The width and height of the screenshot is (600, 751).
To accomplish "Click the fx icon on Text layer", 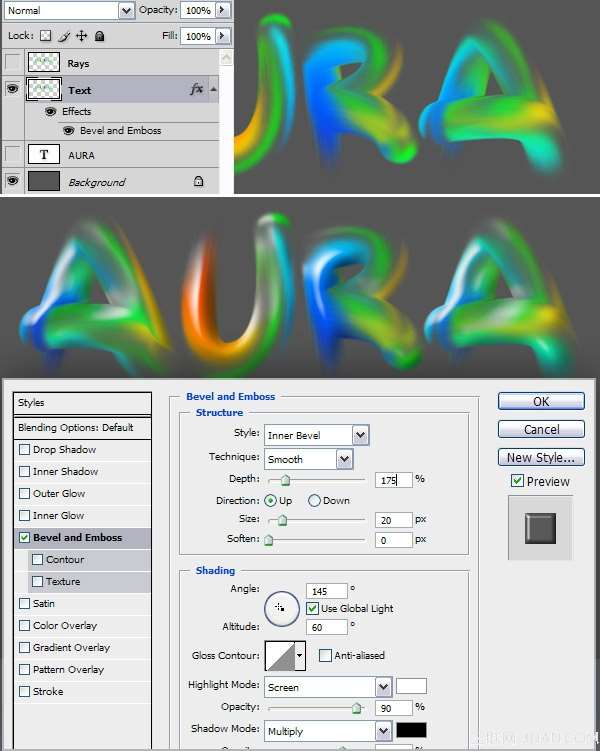I will [196, 89].
